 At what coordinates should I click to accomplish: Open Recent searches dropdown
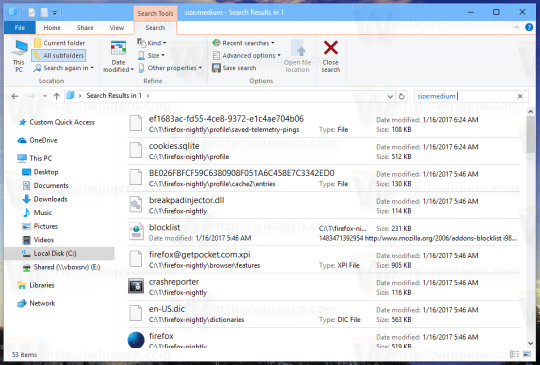click(243, 43)
